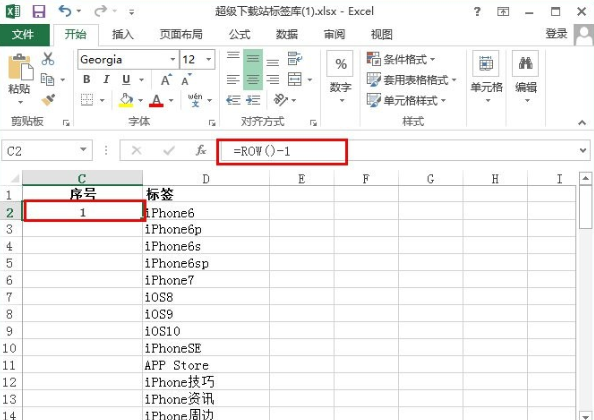
Task: Toggle Bold formatting
Action: pos(87,80)
